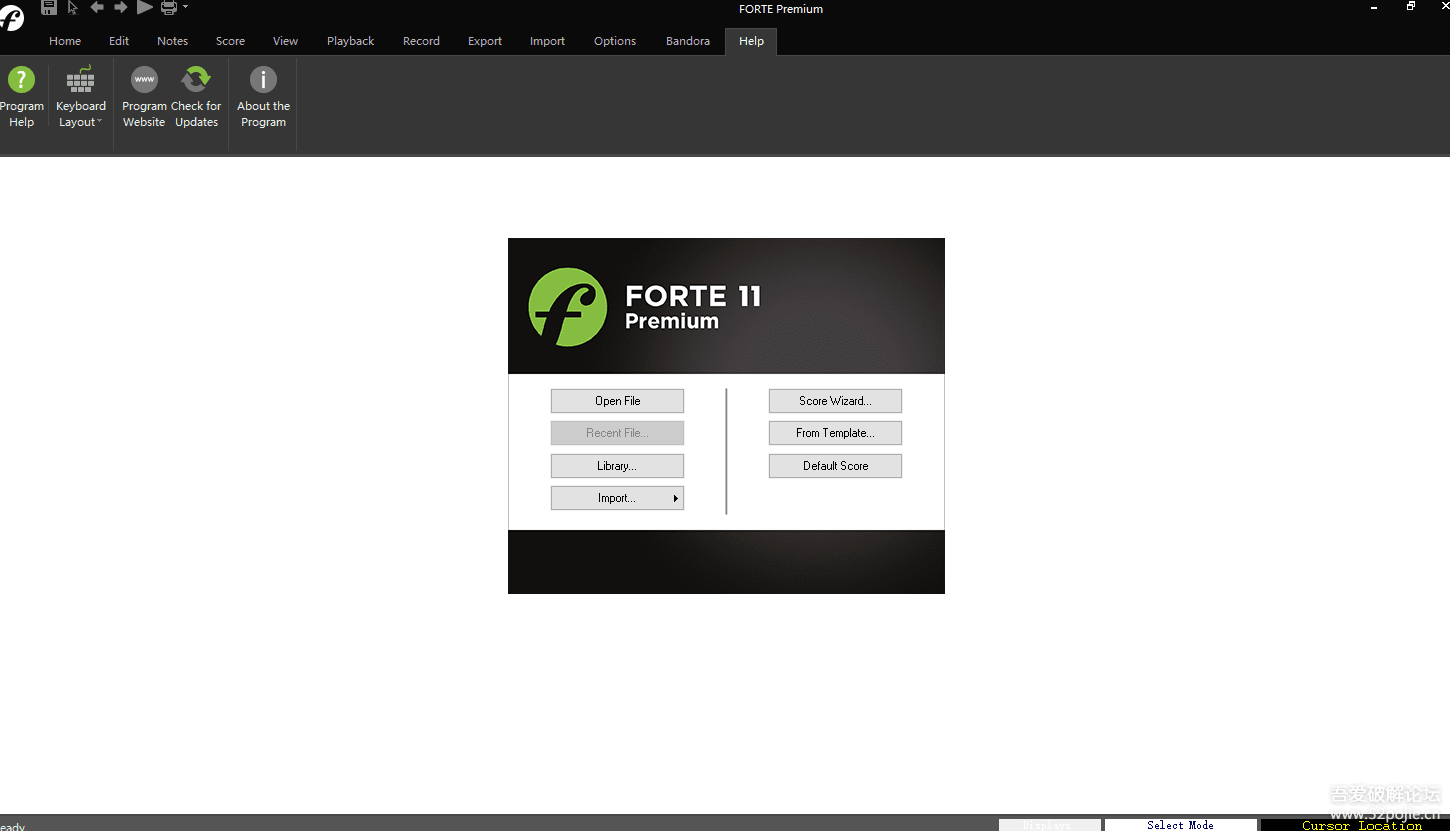Open the Notes tab
Viewport: 1450px width, 831px height.
172,41
